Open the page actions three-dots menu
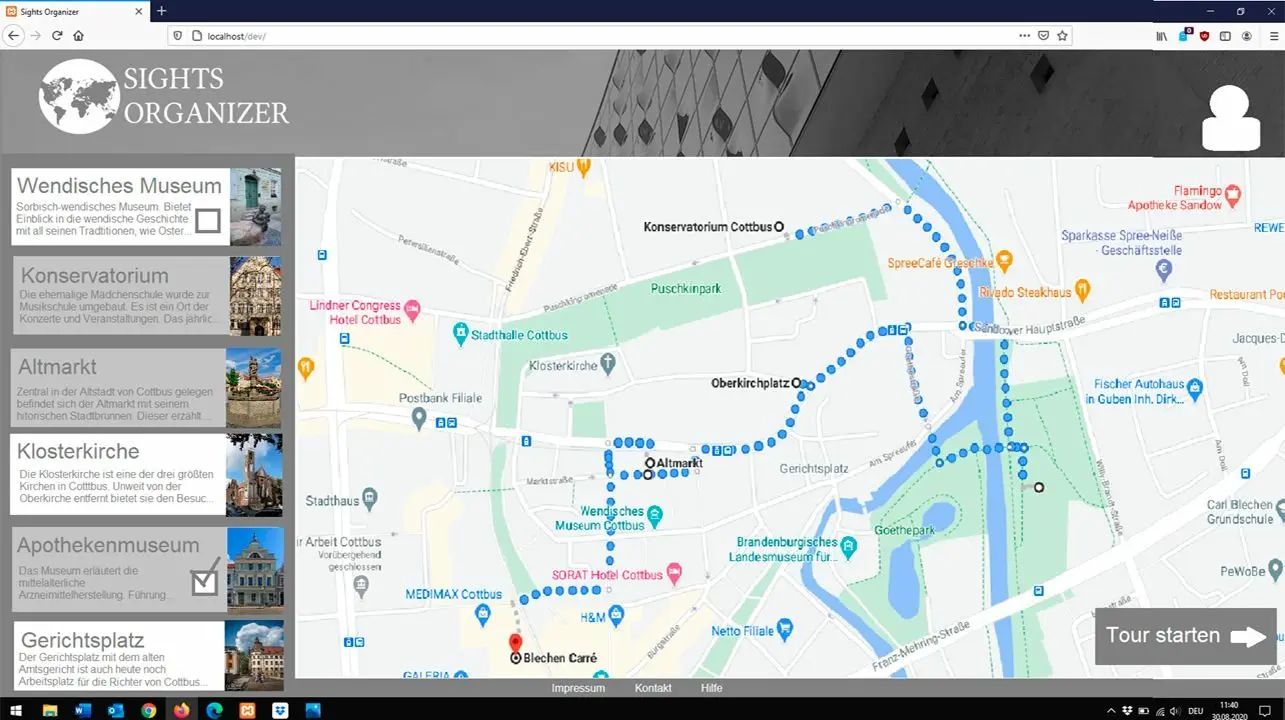This screenshot has height=720, width=1285. pos(1024,35)
